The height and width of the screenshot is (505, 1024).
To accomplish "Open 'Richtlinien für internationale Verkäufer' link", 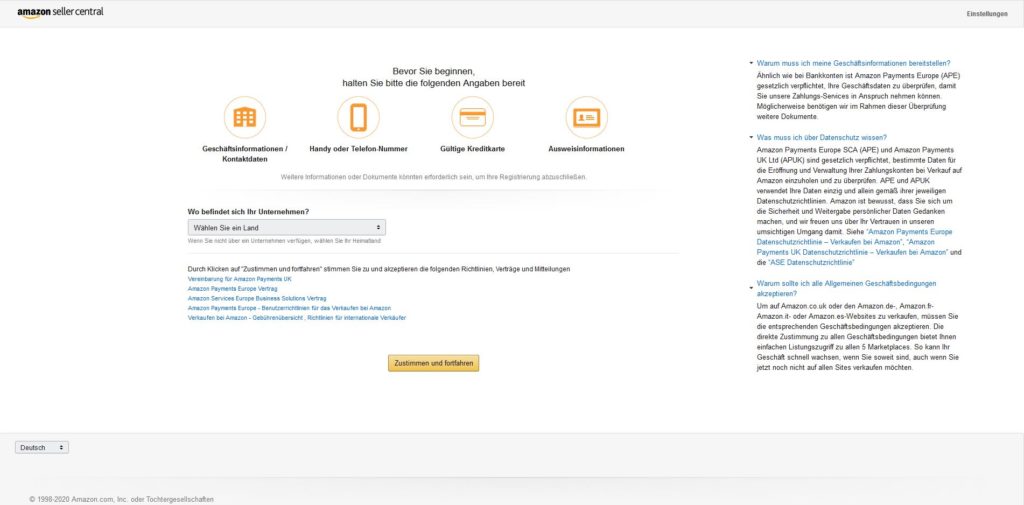I will [357, 318].
